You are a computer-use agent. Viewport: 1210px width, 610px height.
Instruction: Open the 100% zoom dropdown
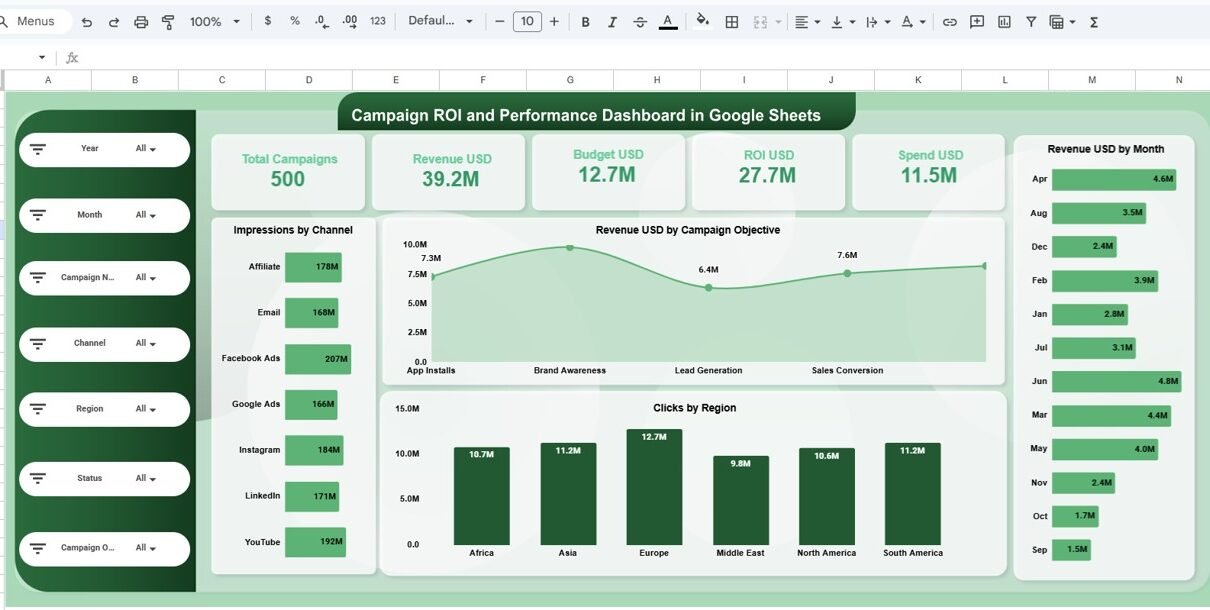(215, 22)
